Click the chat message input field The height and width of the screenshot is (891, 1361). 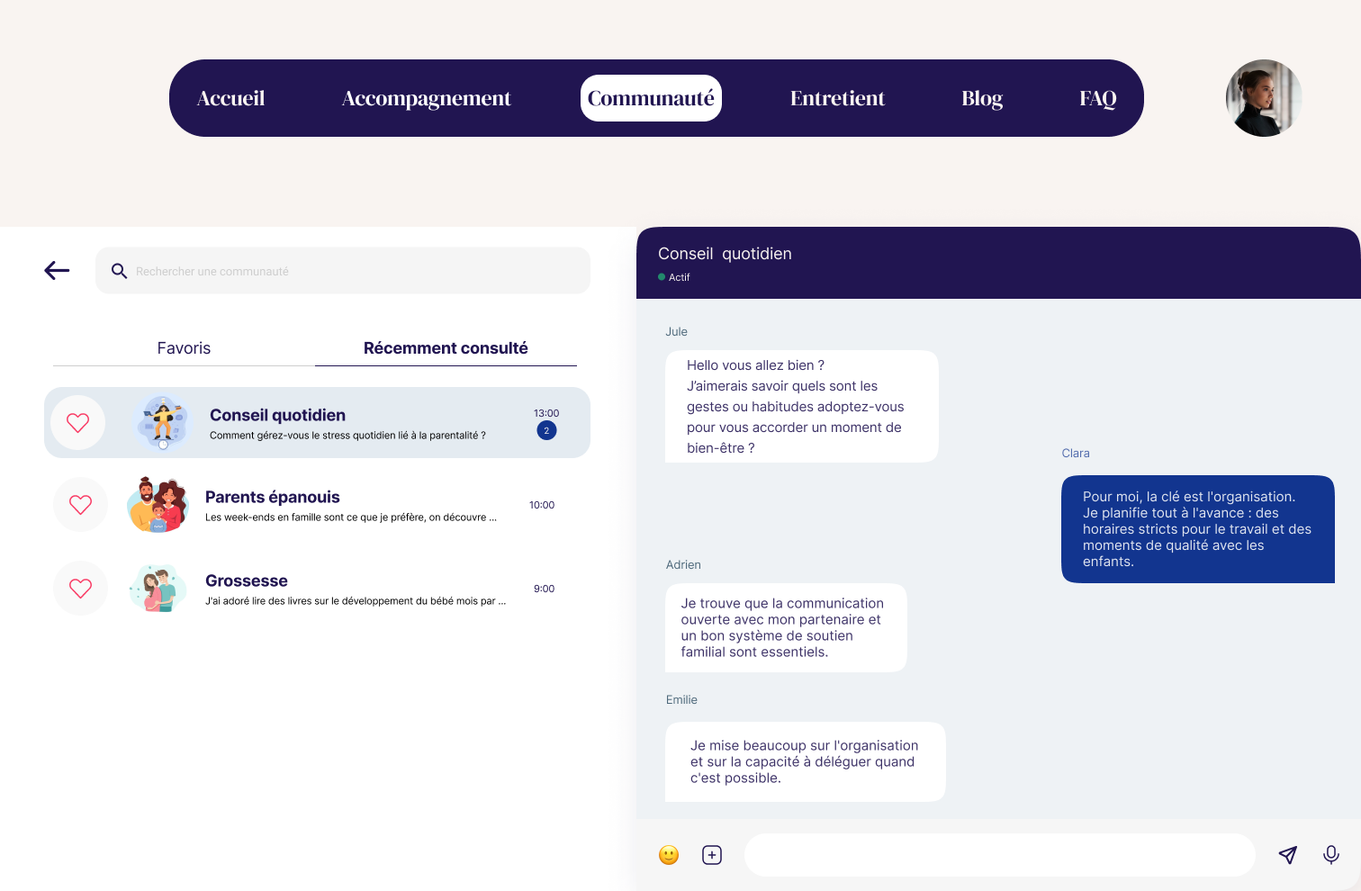click(999, 855)
